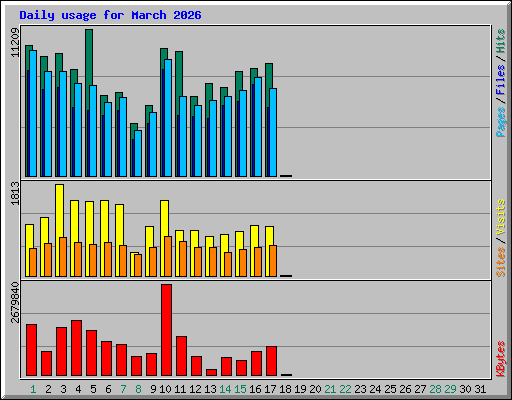The width and height of the screenshot is (512, 400).
Task: Click the 'Daily usage for March 2026' title
Action: pos(110,15)
